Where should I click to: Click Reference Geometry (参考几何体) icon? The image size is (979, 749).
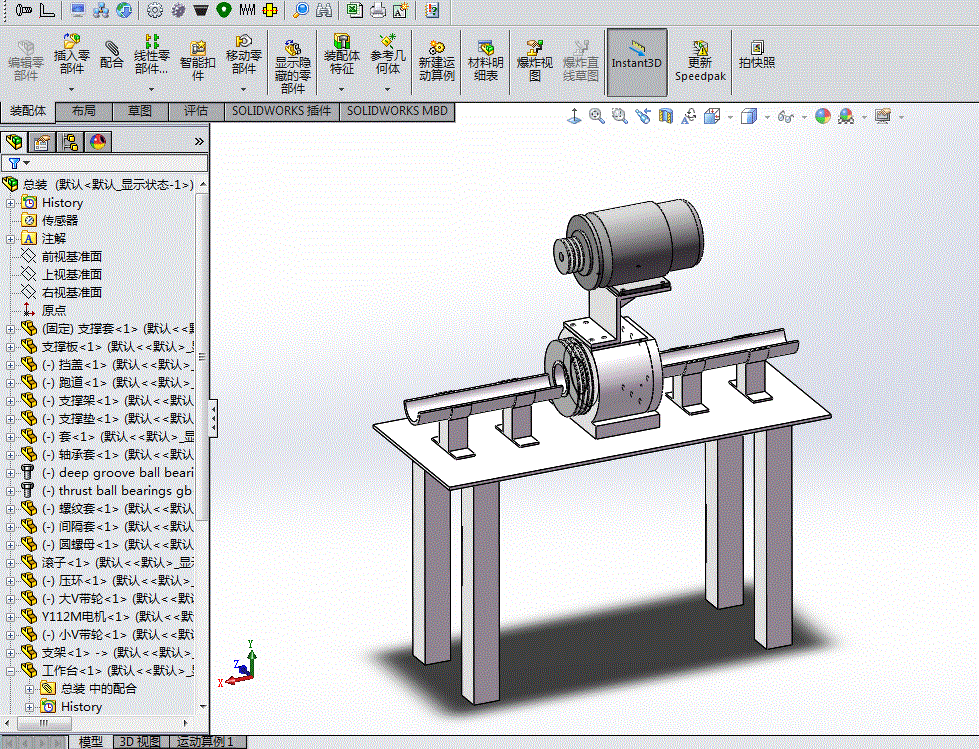click(x=388, y=42)
